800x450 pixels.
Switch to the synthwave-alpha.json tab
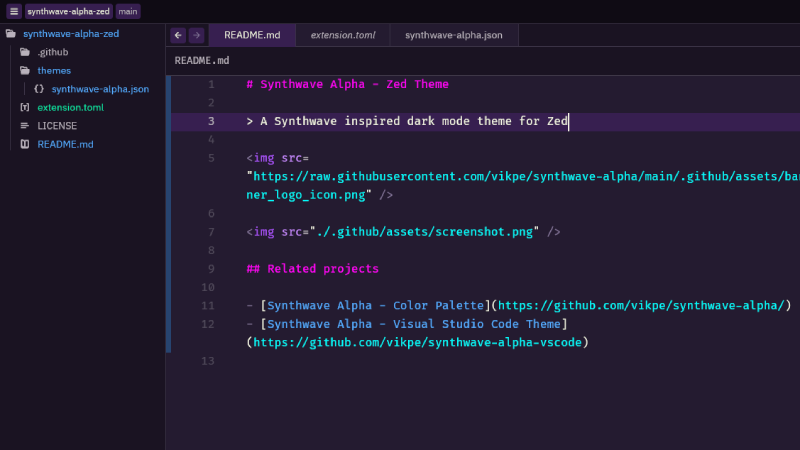(454, 35)
